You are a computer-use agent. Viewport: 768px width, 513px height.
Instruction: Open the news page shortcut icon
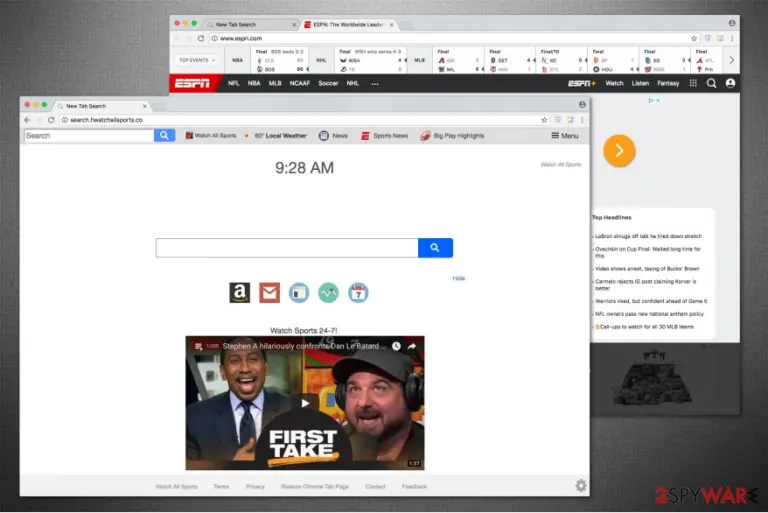pos(299,293)
